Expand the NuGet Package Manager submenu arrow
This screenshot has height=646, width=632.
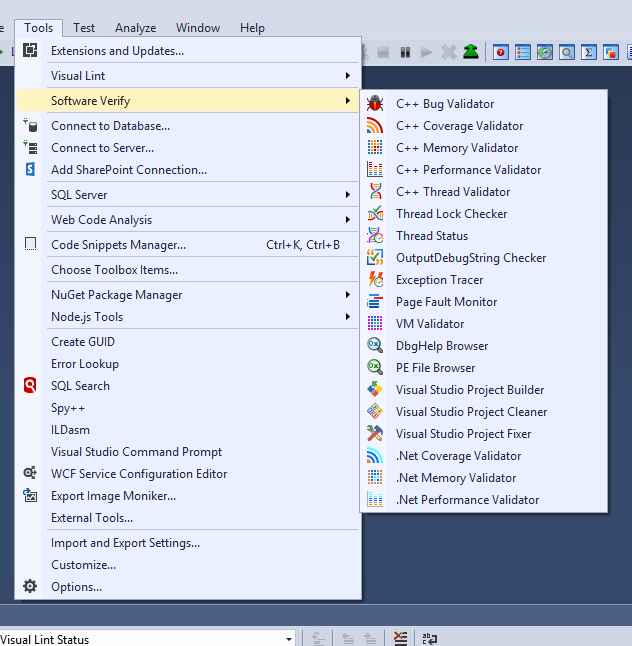click(x=348, y=295)
